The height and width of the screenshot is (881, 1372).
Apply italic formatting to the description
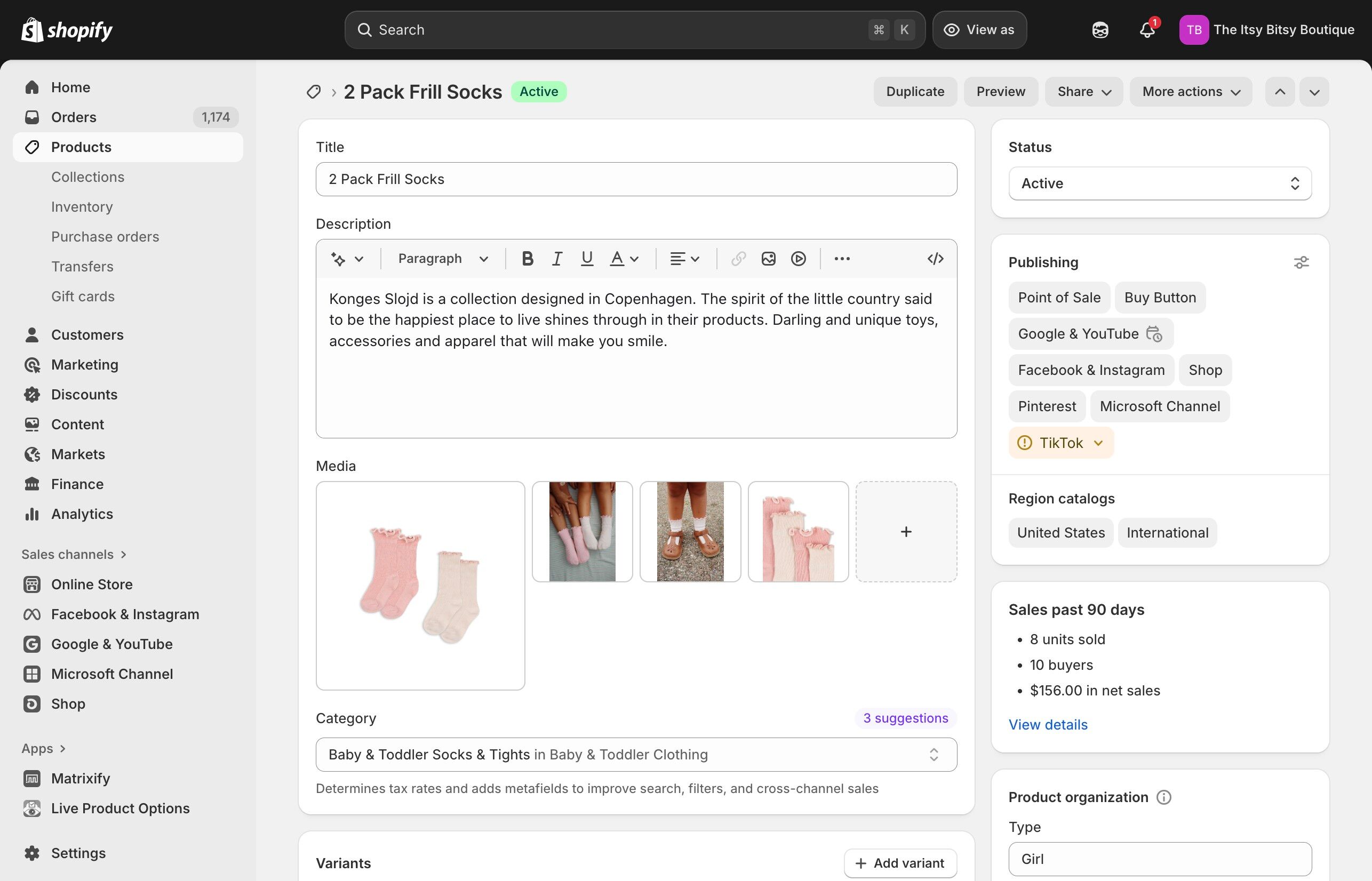pos(557,259)
